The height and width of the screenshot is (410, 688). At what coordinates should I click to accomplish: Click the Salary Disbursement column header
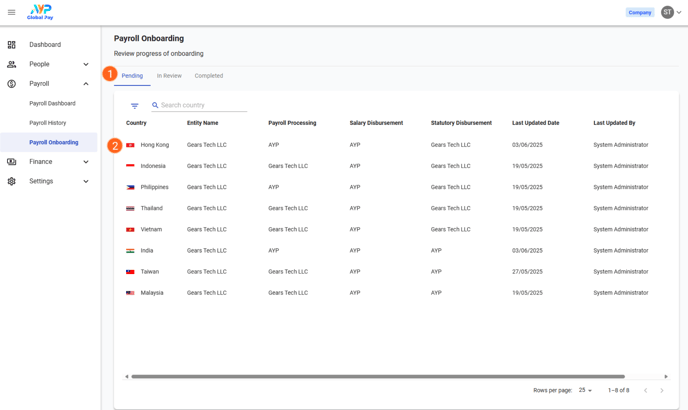click(x=376, y=123)
